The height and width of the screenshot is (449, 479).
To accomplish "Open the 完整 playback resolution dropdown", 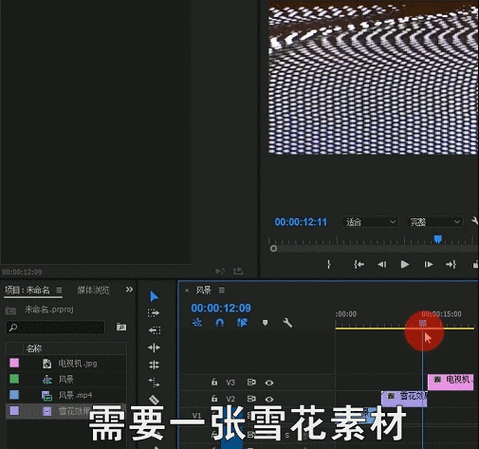I will pos(435,222).
